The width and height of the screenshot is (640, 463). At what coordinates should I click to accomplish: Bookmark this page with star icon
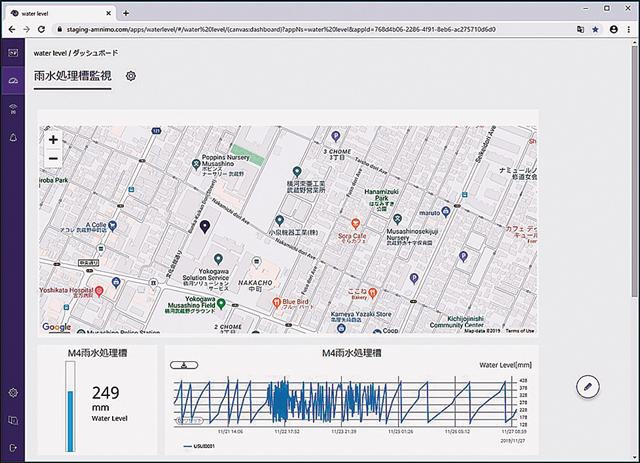(x=596, y=29)
